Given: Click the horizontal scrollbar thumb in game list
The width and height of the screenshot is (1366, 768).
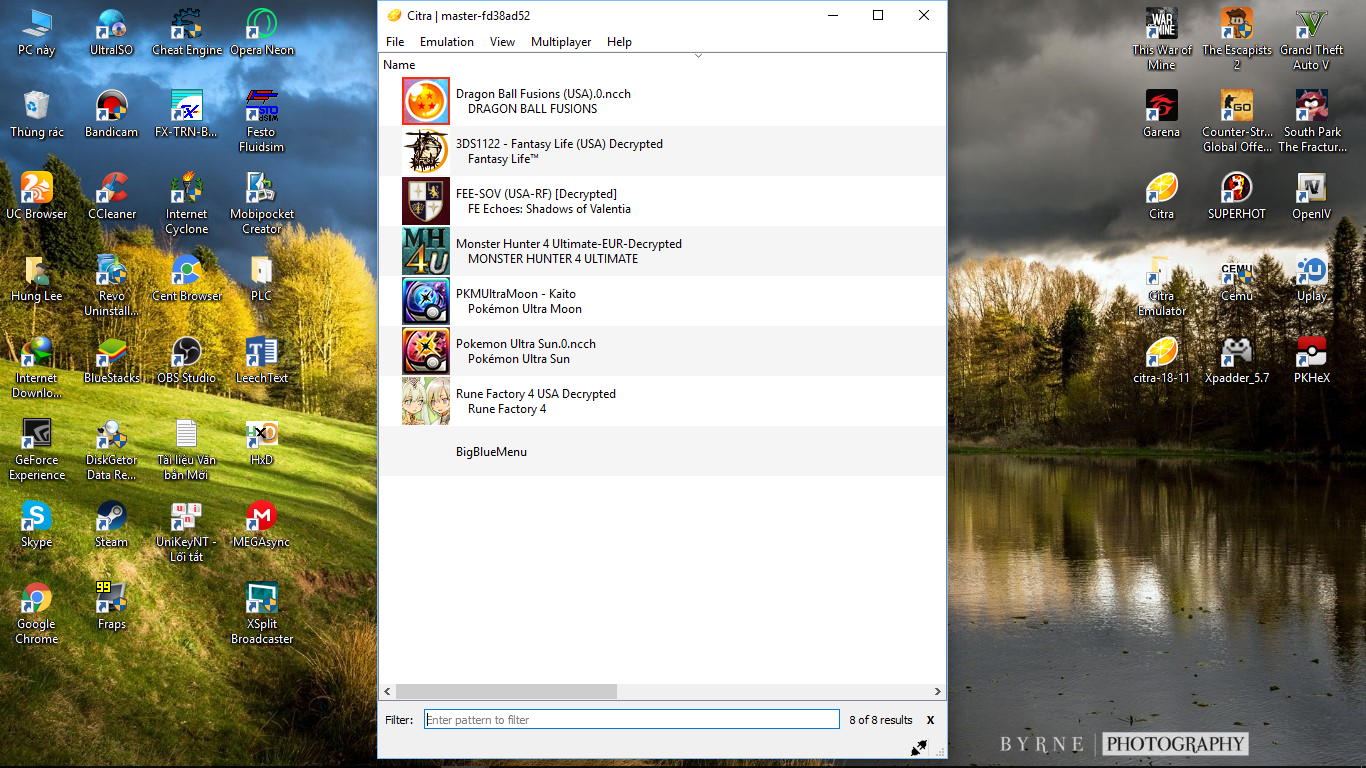Looking at the screenshot, I should [506, 691].
